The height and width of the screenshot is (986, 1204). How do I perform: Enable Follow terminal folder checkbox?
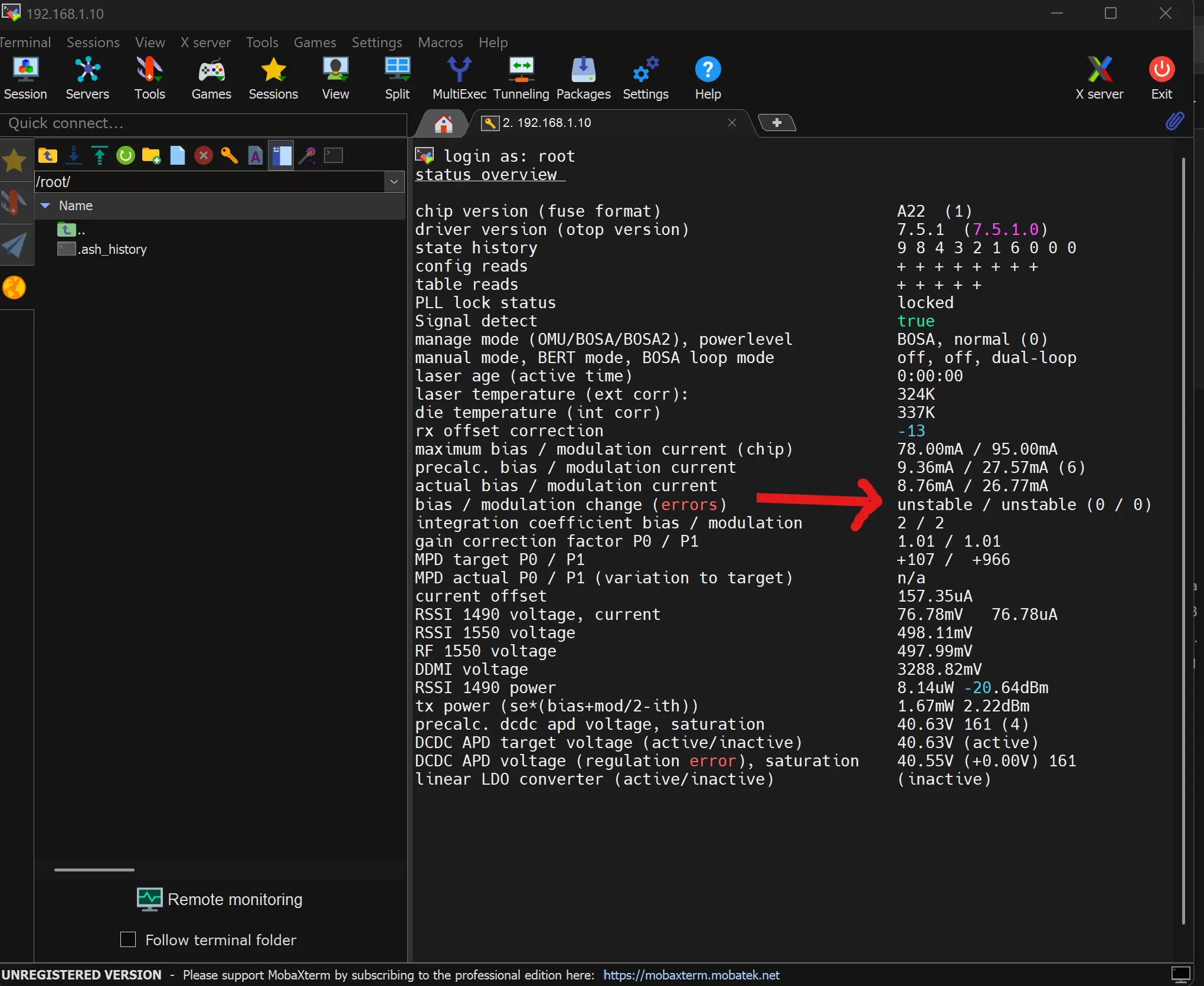tap(128, 939)
